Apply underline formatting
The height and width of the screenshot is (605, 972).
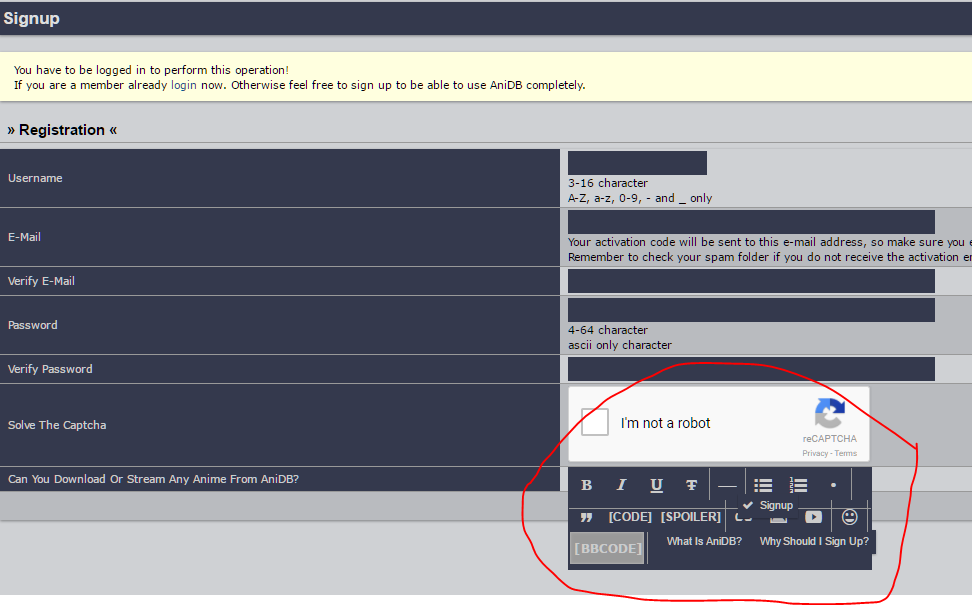pyautogui.click(x=656, y=485)
